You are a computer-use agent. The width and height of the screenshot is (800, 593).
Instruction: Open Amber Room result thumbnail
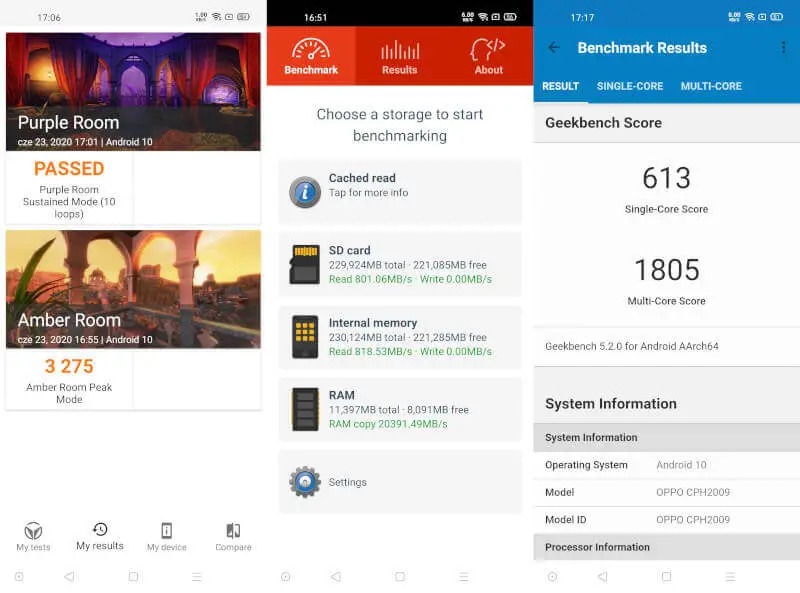click(x=133, y=289)
